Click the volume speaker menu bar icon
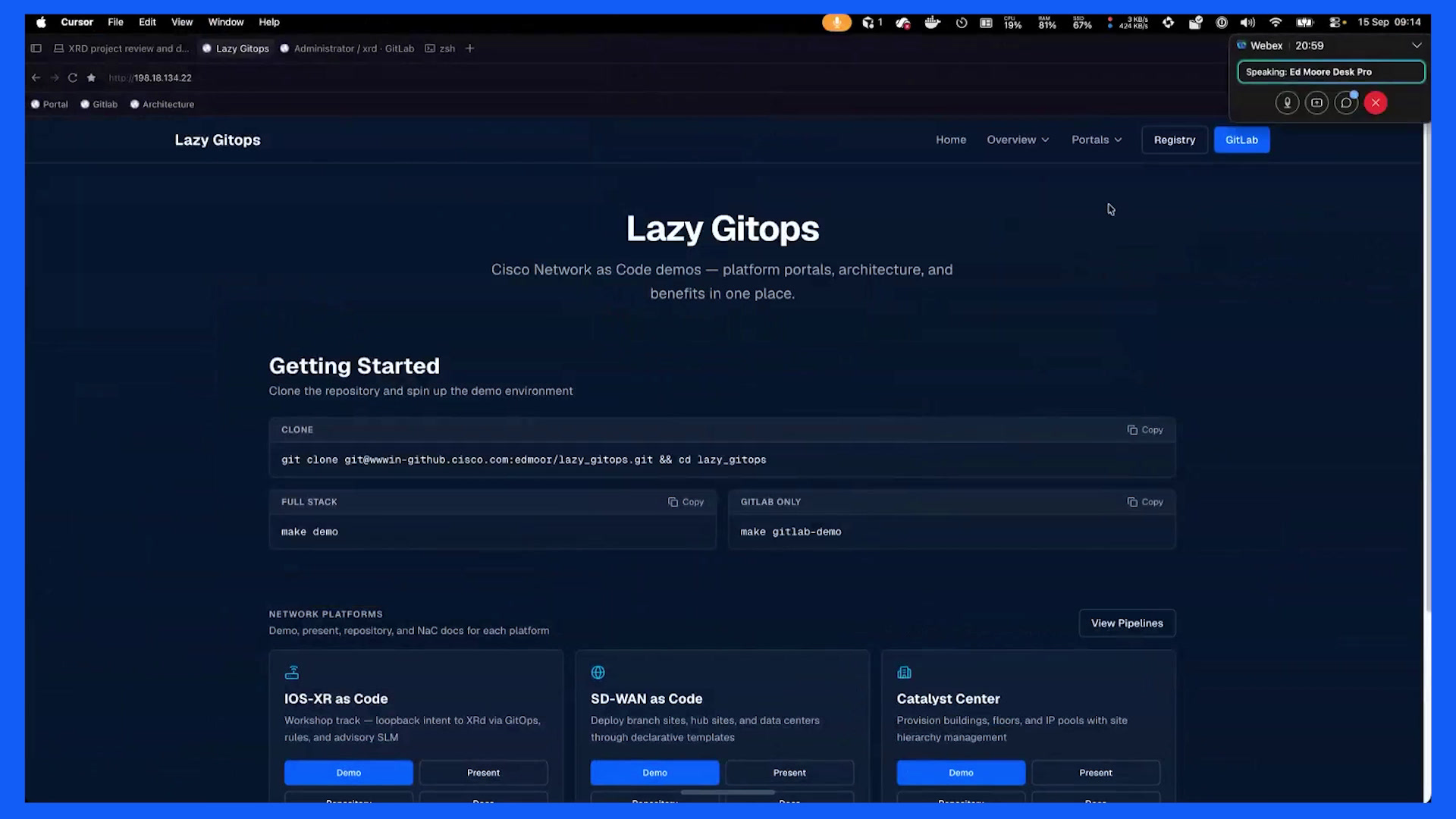 [x=1247, y=23]
